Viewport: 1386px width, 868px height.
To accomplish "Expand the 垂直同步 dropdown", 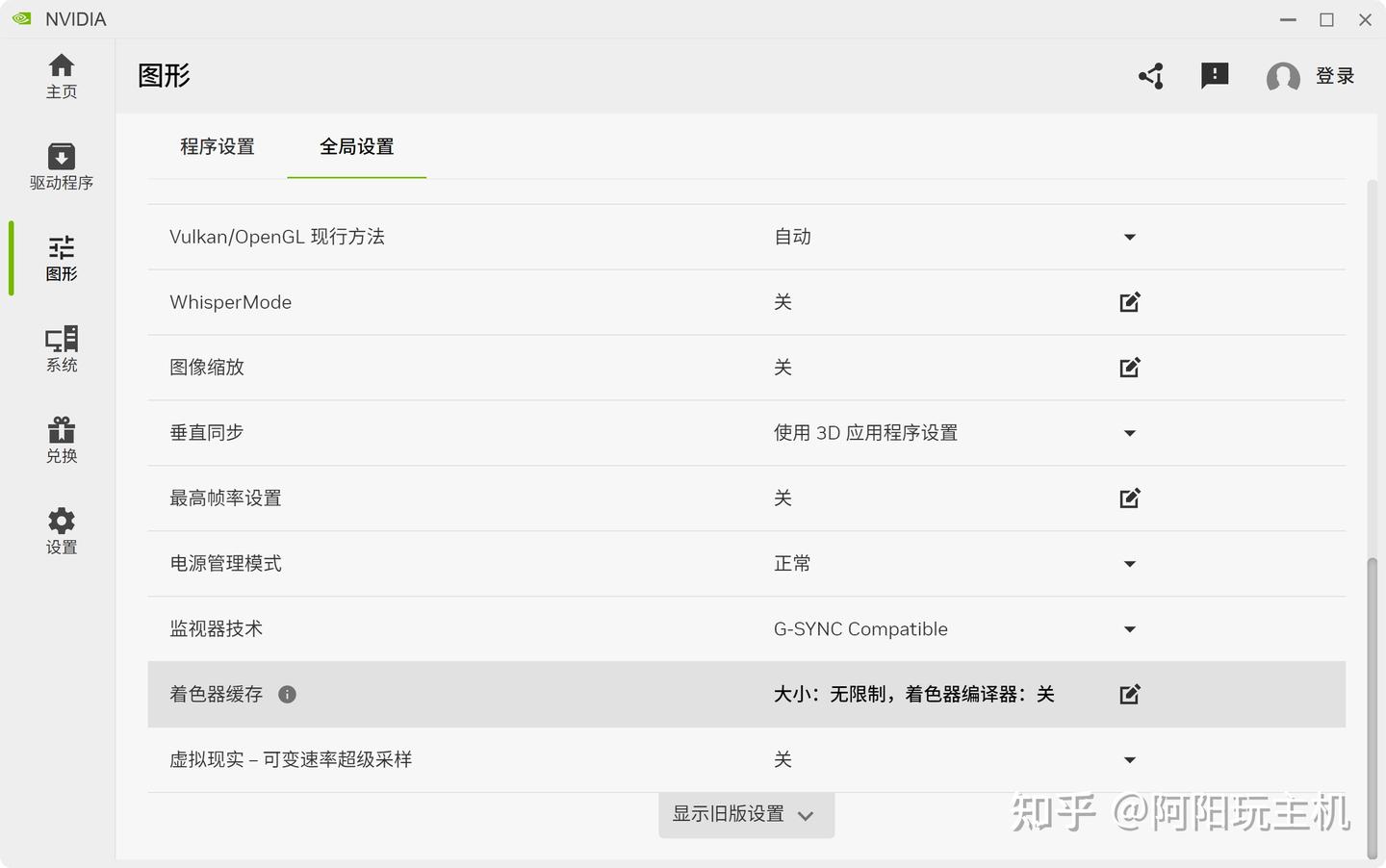I will [x=1130, y=433].
